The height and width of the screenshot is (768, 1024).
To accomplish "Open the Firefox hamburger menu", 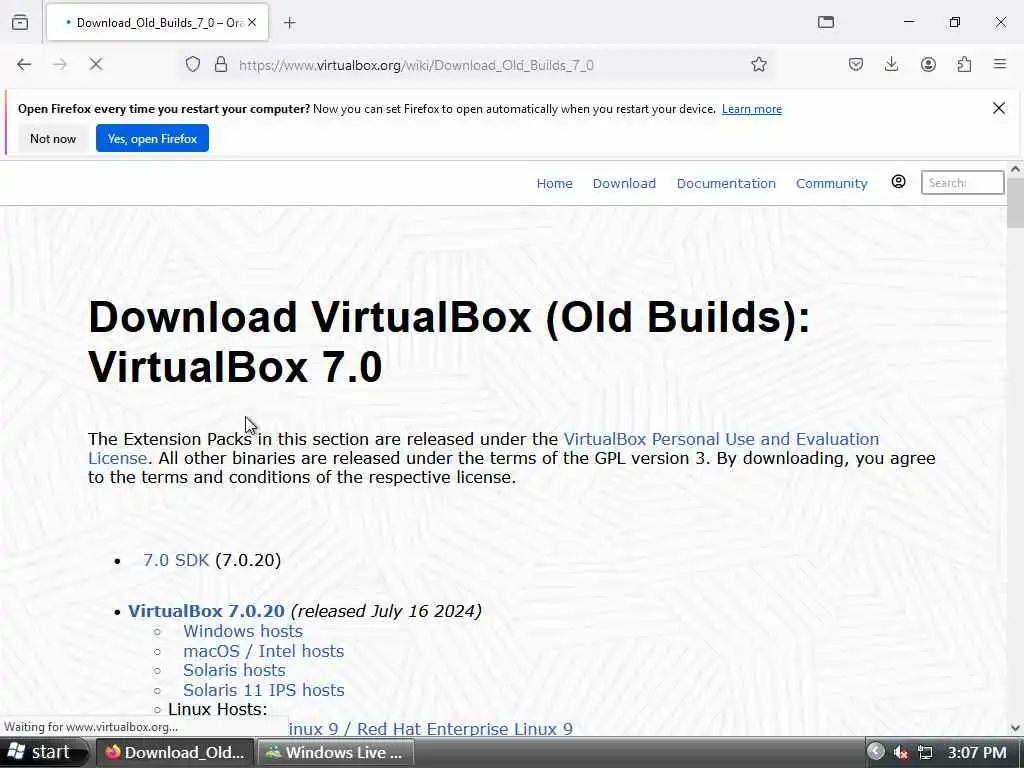I will 1000,64.
